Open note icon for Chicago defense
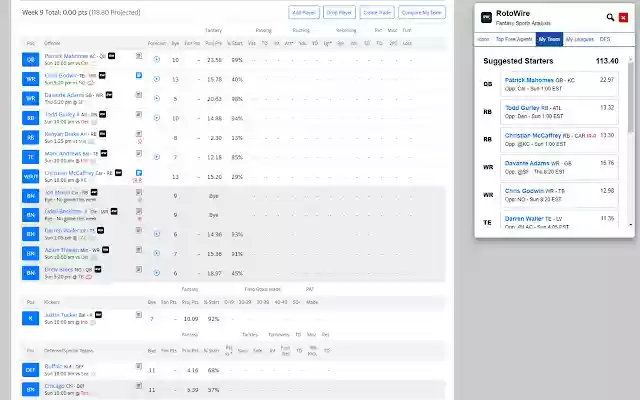This screenshot has height=400, width=640. click(139, 386)
